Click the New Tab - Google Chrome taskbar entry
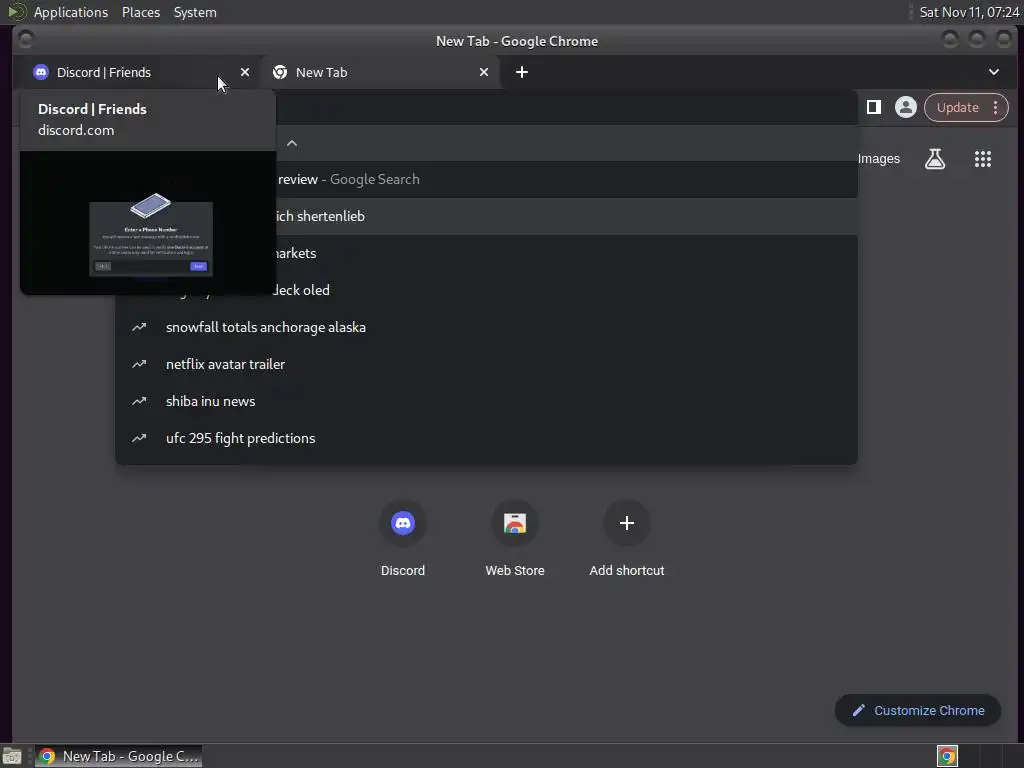Screen dimensions: 1024x768 tap(118, 756)
